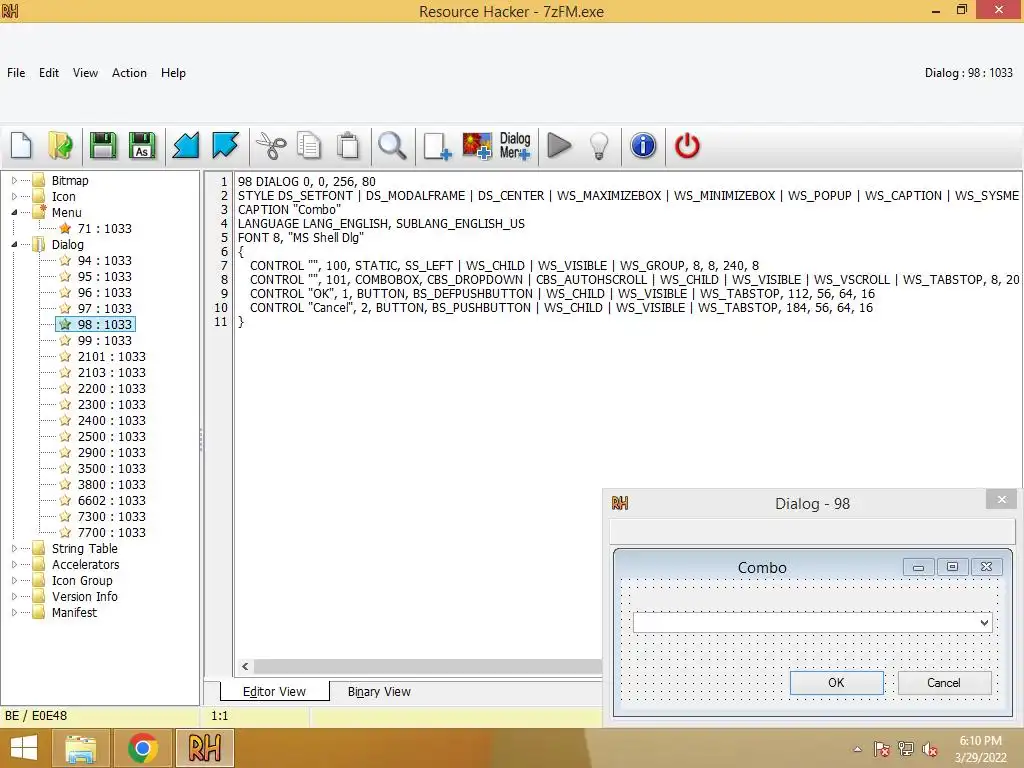Open the View menu

point(86,73)
